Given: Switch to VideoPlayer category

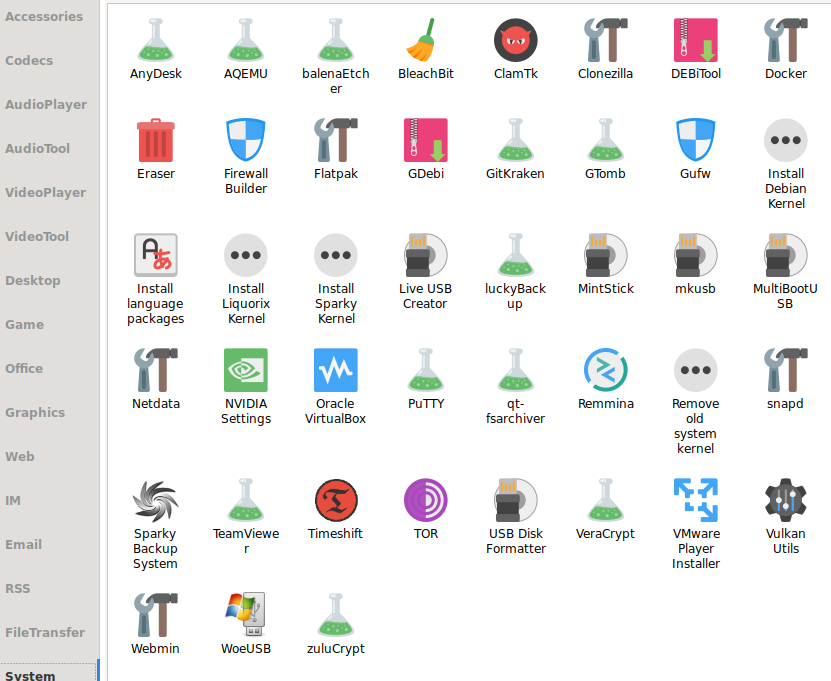Looking at the screenshot, I should click(x=46, y=192).
